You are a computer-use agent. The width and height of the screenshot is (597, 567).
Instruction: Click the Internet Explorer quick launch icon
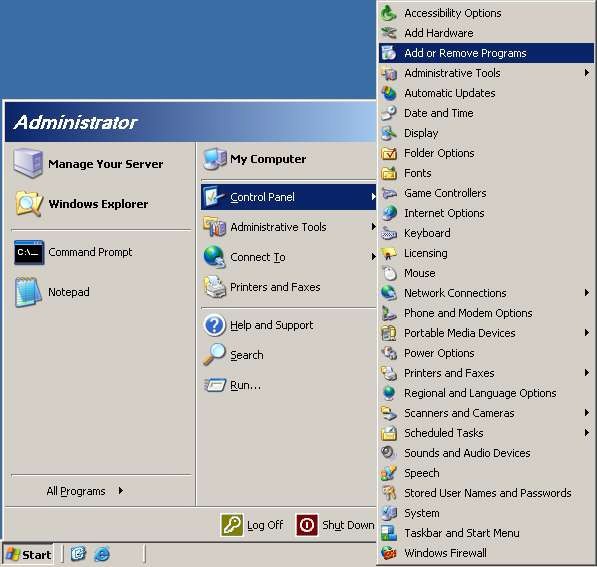[102, 554]
